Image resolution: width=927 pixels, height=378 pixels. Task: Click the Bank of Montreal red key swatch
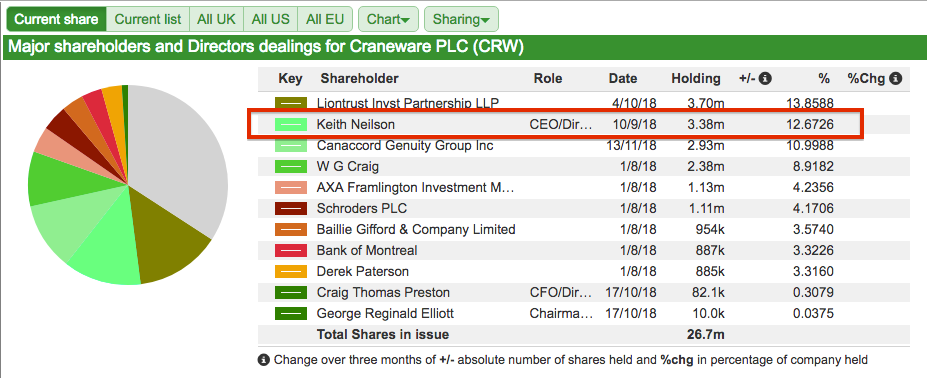(291, 250)
